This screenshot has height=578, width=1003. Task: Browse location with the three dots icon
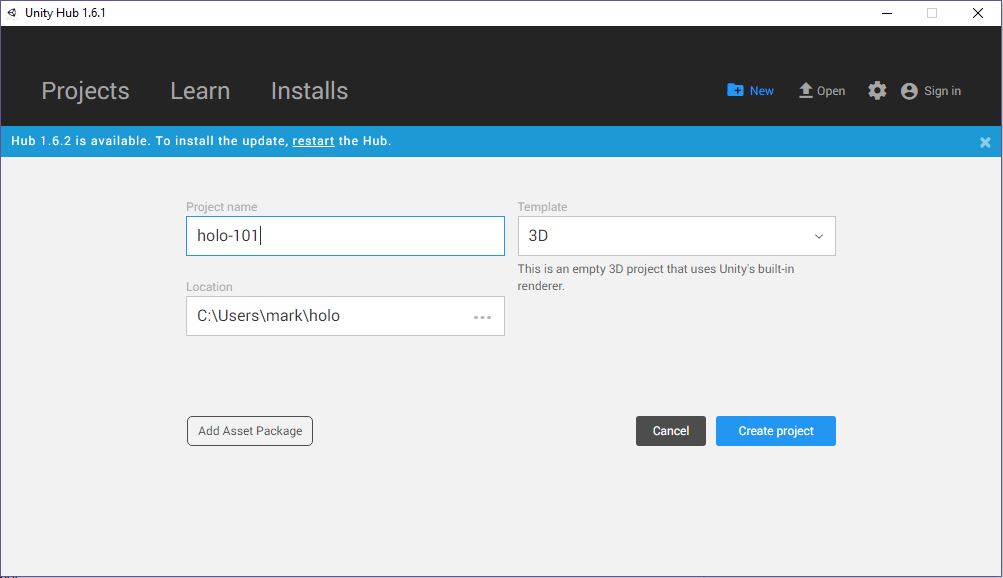point(482,317)
